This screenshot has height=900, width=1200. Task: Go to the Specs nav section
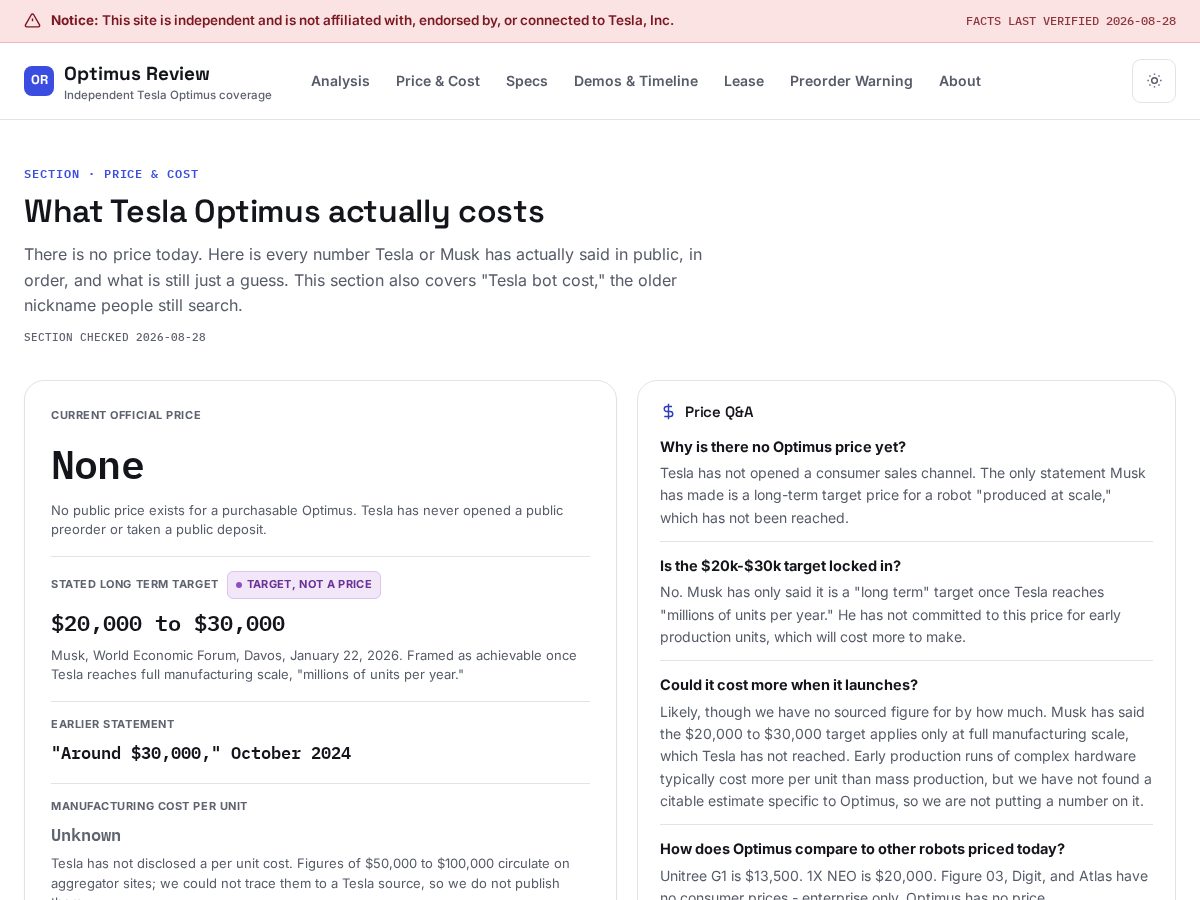(x=527, y=81)
